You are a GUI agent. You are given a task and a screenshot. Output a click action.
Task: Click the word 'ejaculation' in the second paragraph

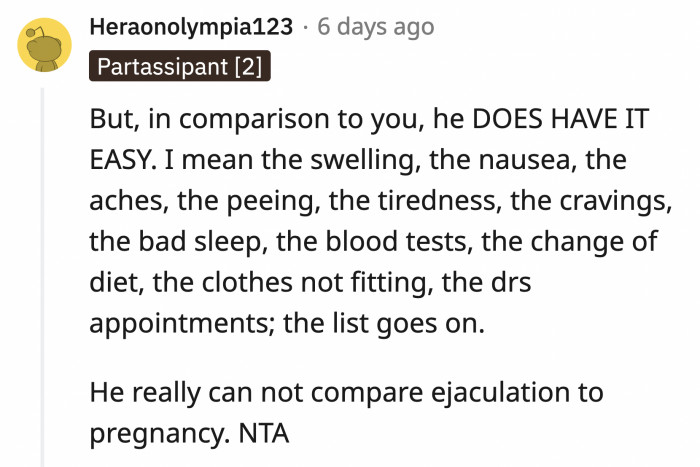500,393
